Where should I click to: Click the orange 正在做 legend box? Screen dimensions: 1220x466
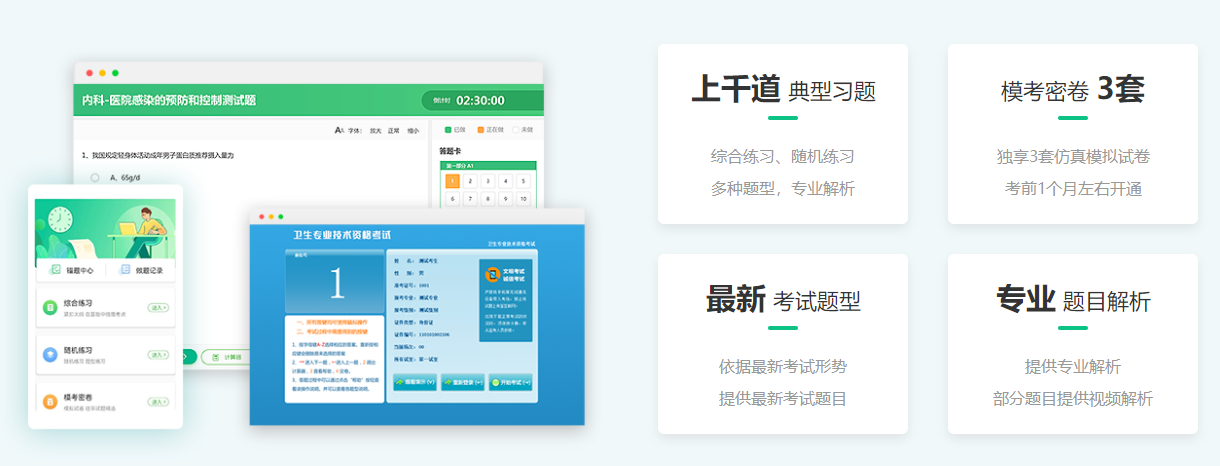coord(481,129)
